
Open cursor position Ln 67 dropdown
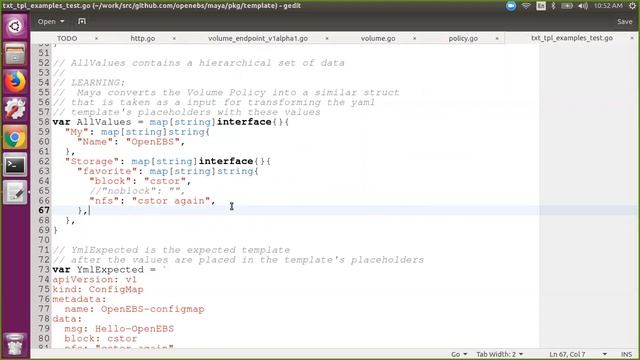(578, 354)
